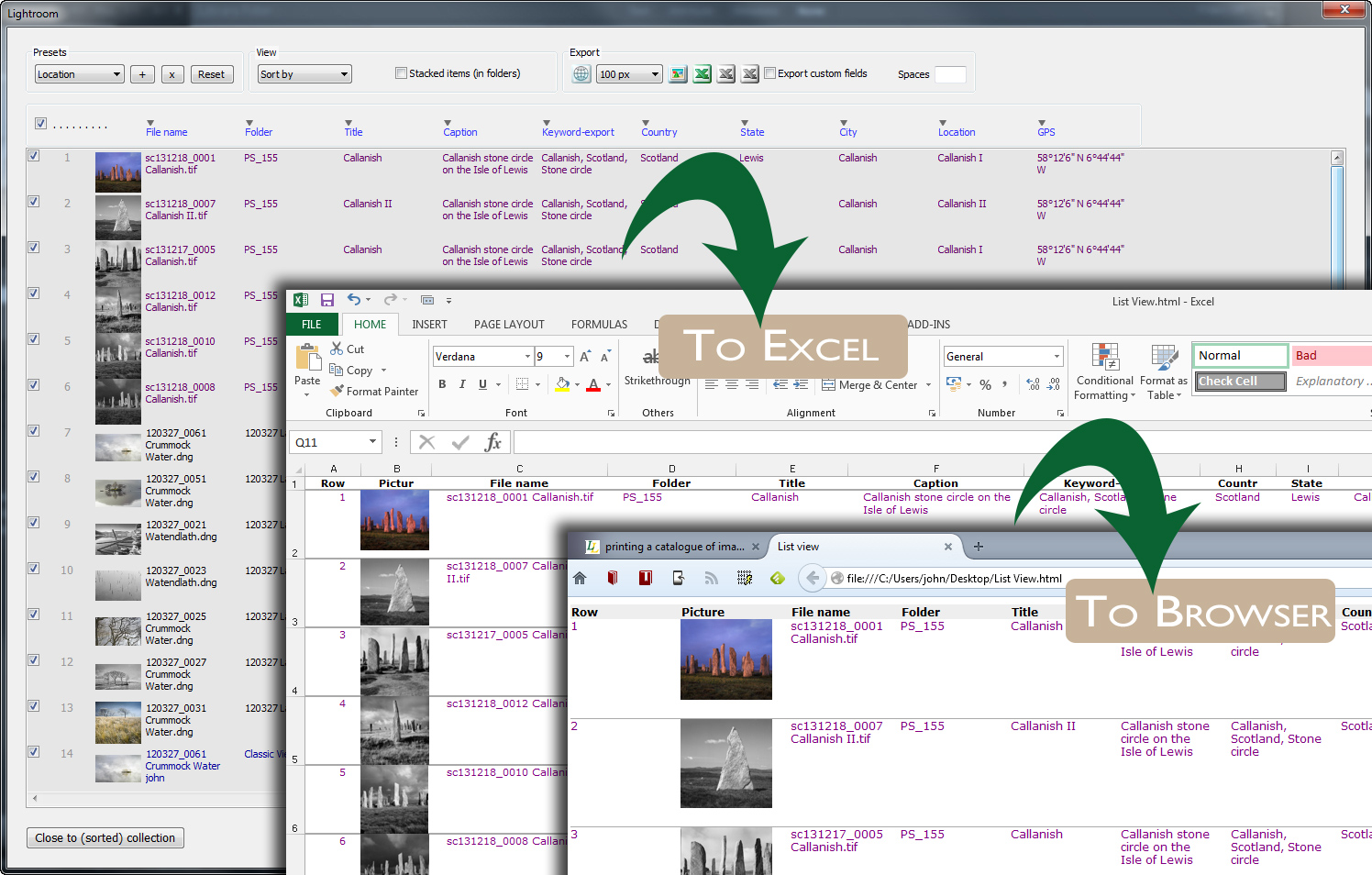Screen dimensions: 1372x875
Task: Click the Excel save icon
Action: coord(326,300)
